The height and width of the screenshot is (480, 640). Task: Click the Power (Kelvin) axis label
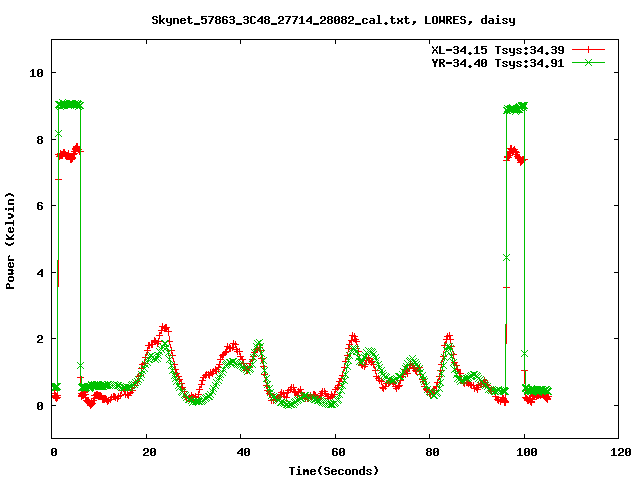(x=10, y=240)
